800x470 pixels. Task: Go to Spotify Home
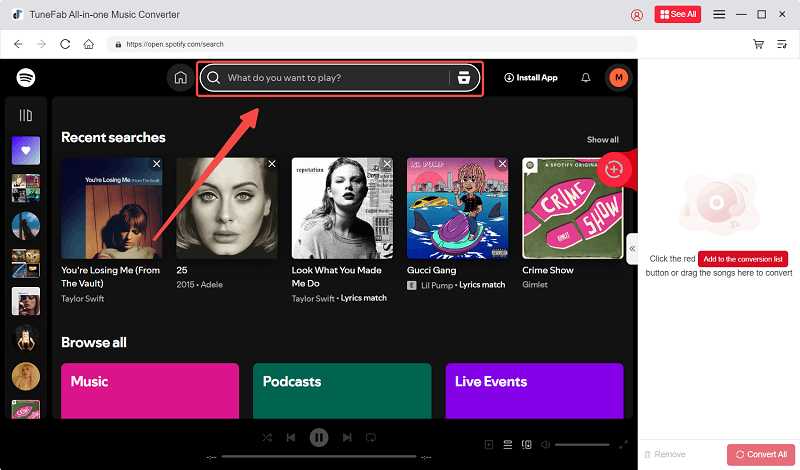point(180,78)
